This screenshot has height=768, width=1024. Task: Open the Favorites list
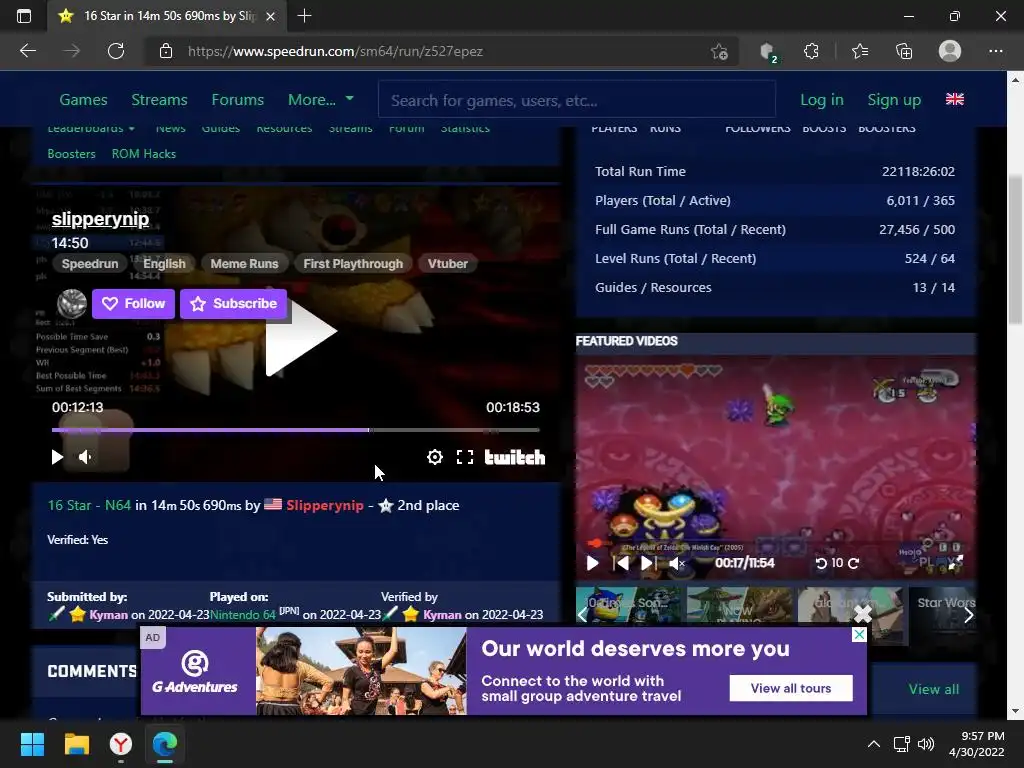point(860,51)
